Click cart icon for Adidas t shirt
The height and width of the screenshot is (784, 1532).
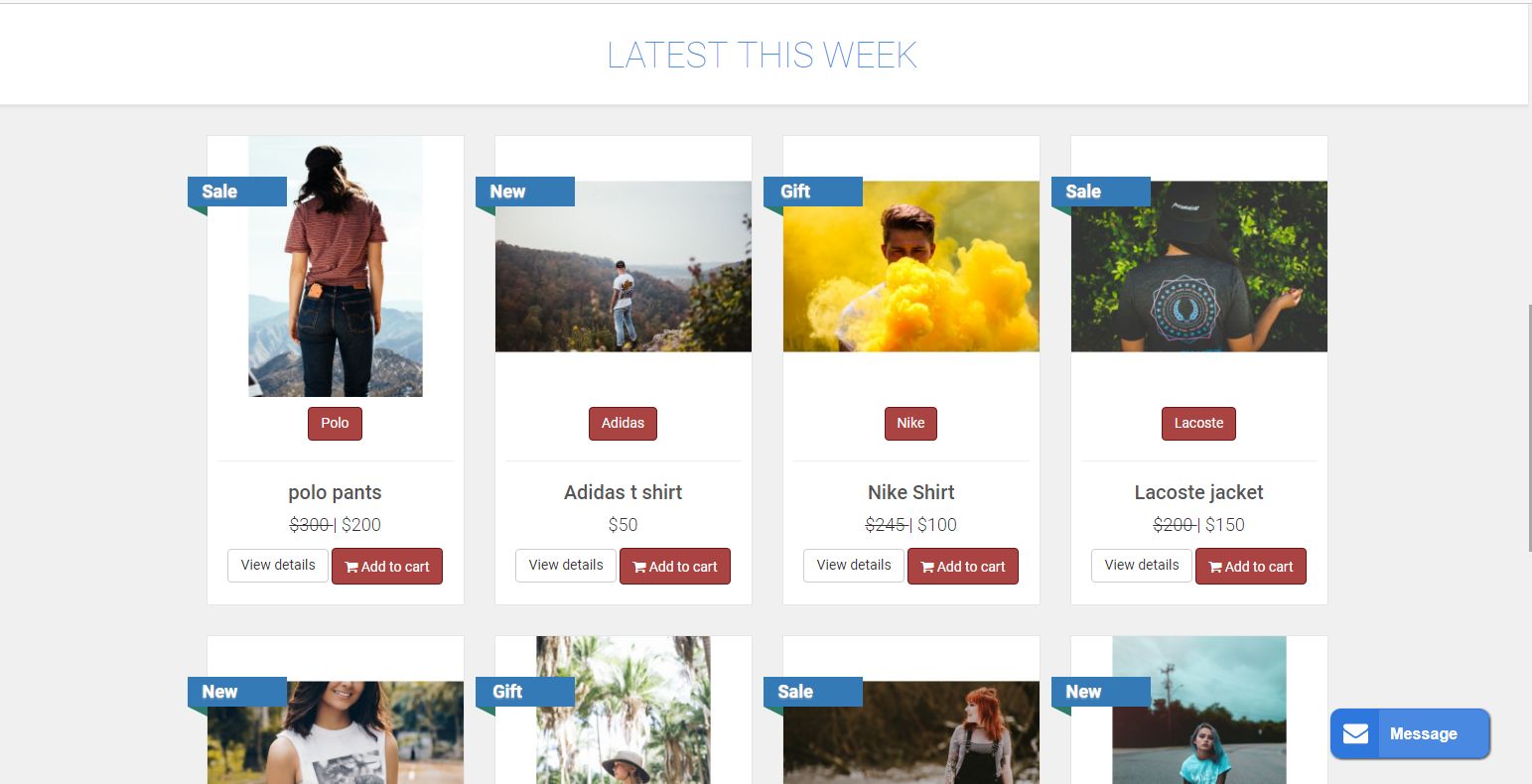[x=639, y=567]
